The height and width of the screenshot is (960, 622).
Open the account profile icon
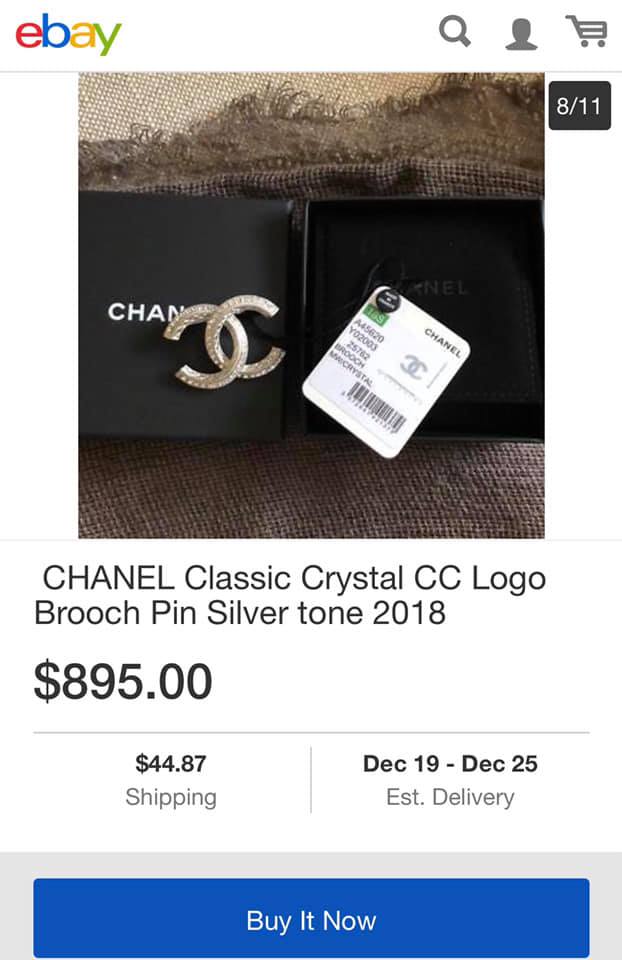coord(521,33)
